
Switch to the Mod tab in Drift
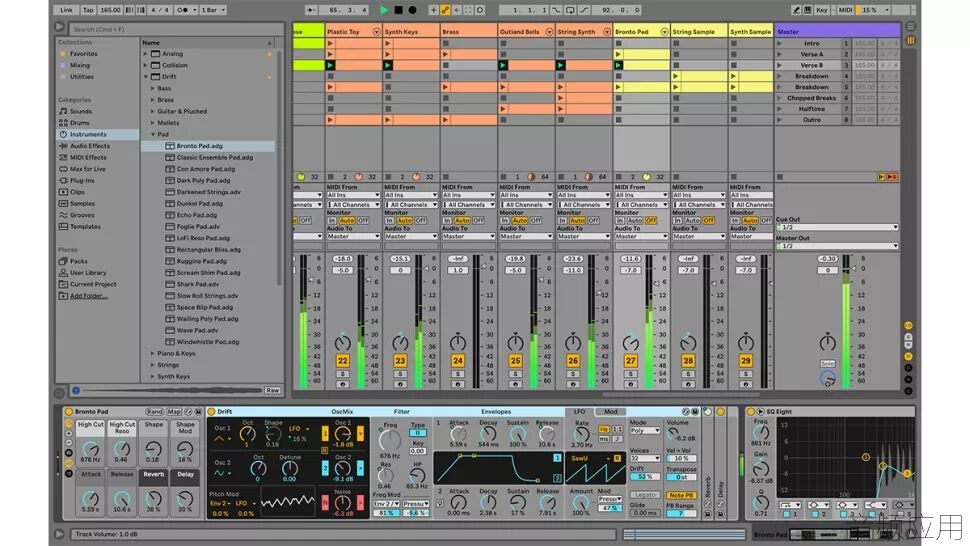pyautogui.click(x=611, y=411)
